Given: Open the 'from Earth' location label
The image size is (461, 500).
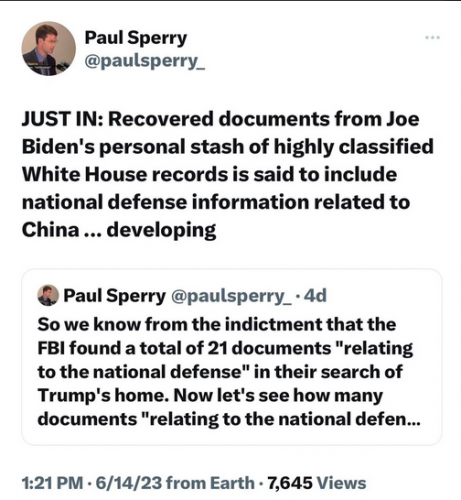Looking at the screenshot, I should 210,483.
